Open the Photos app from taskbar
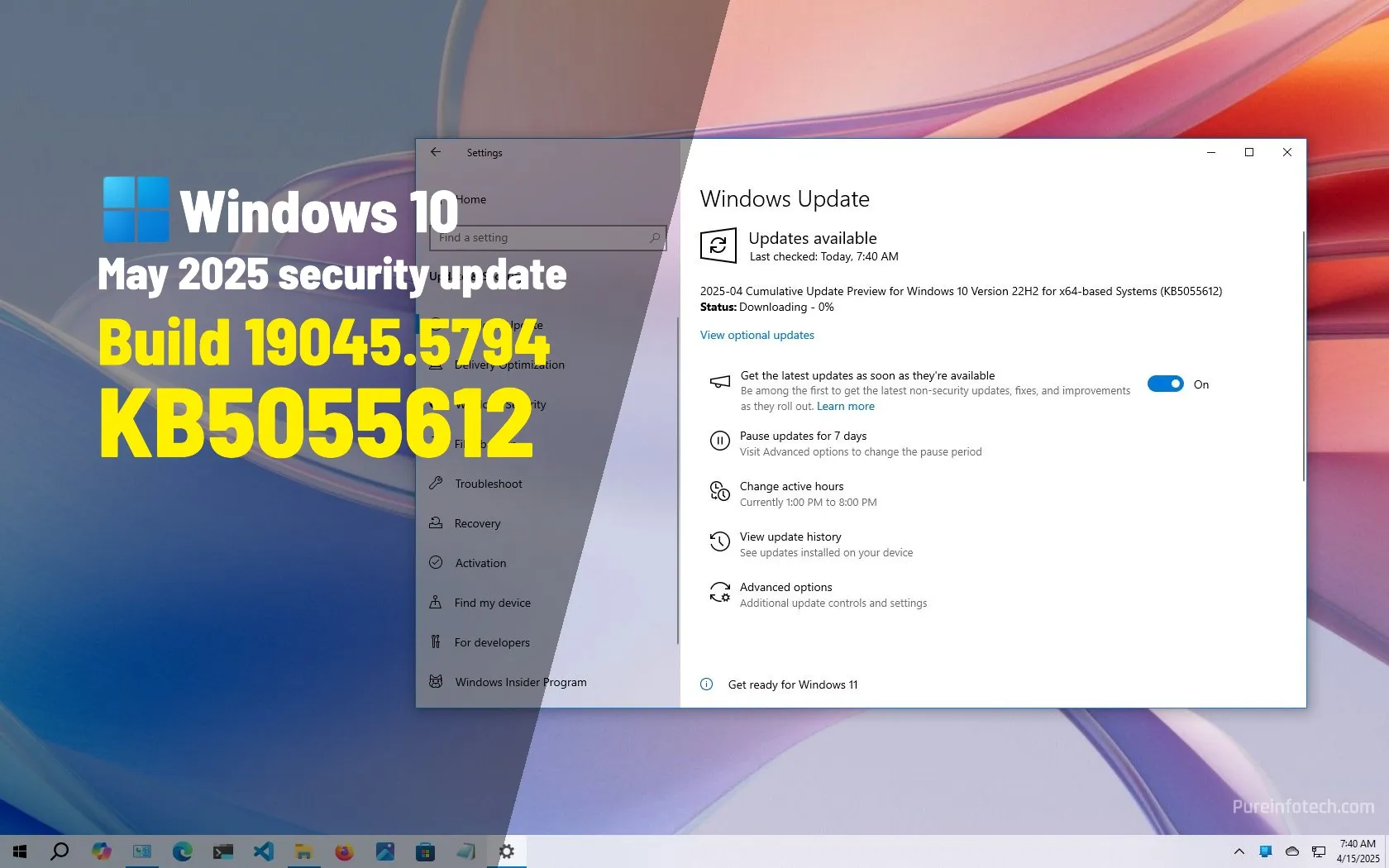 click(x=384, y=851)
